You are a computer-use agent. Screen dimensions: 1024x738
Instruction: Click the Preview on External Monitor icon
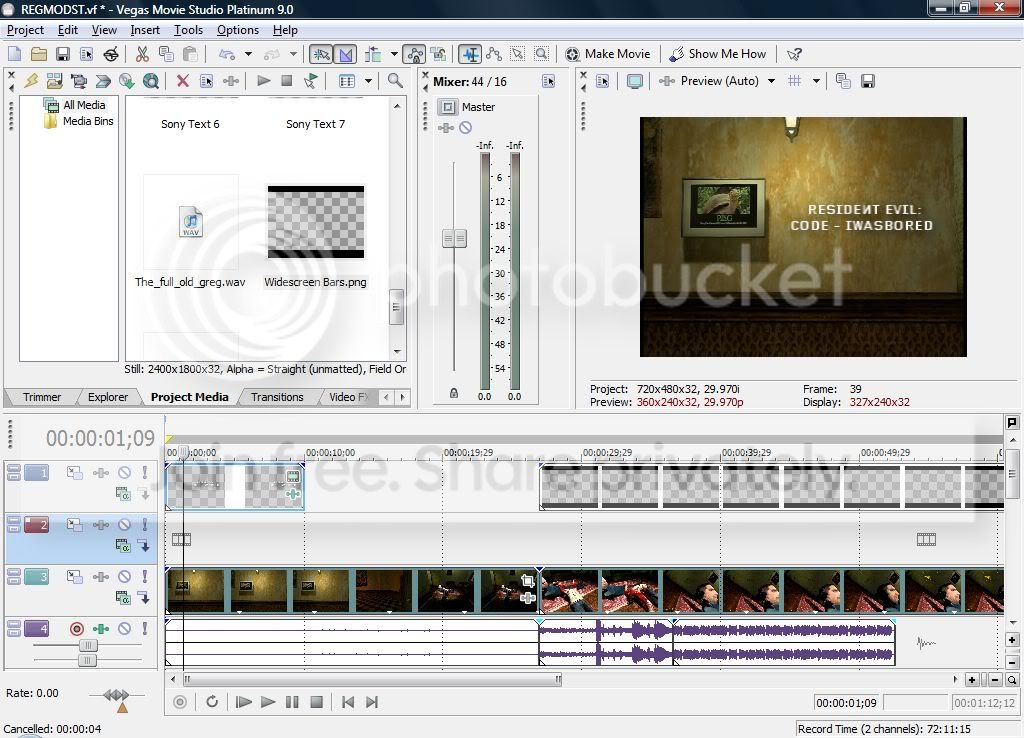[x=634, y=81]
